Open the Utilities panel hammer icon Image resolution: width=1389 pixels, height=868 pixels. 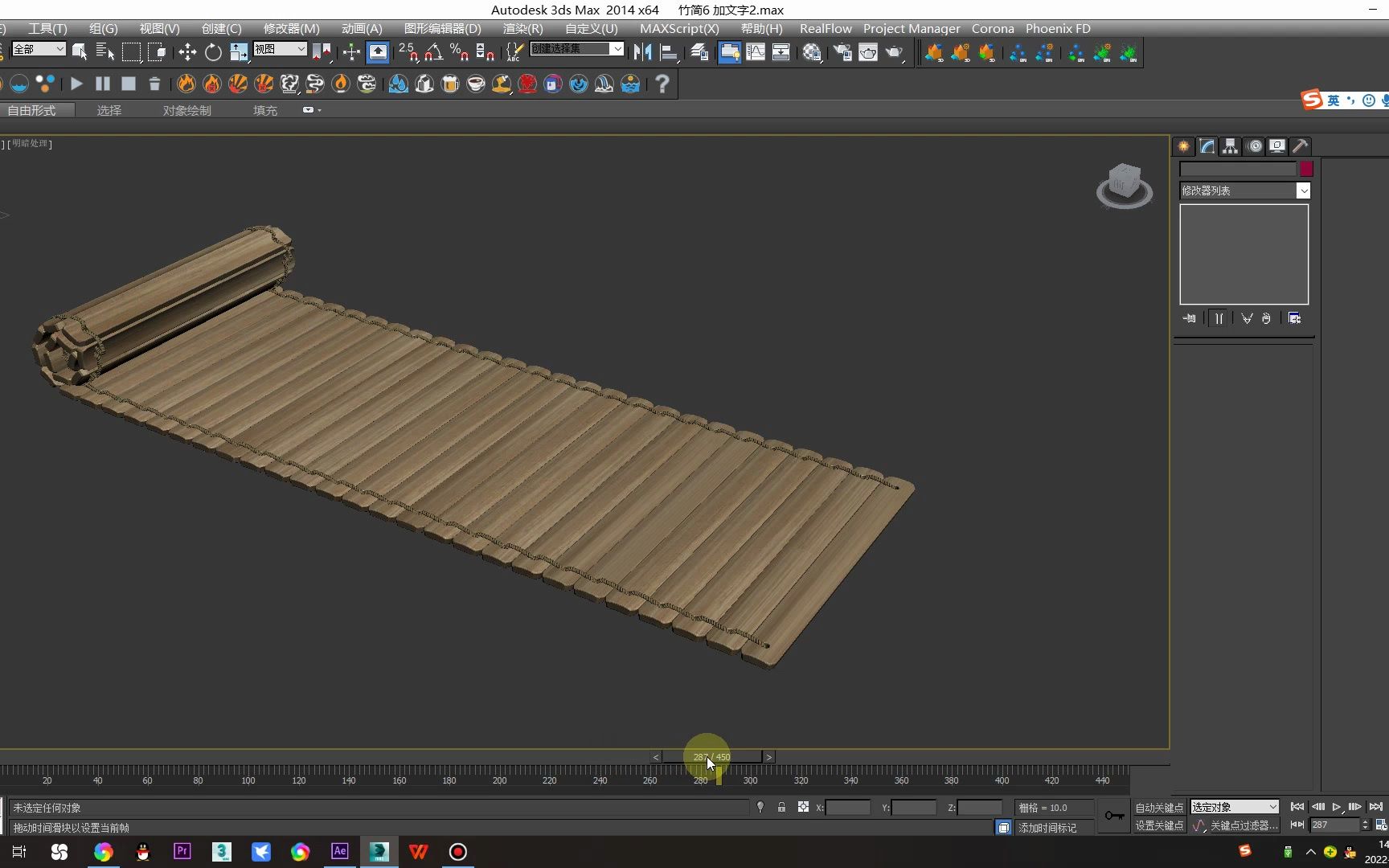(x=1300, y=145)
